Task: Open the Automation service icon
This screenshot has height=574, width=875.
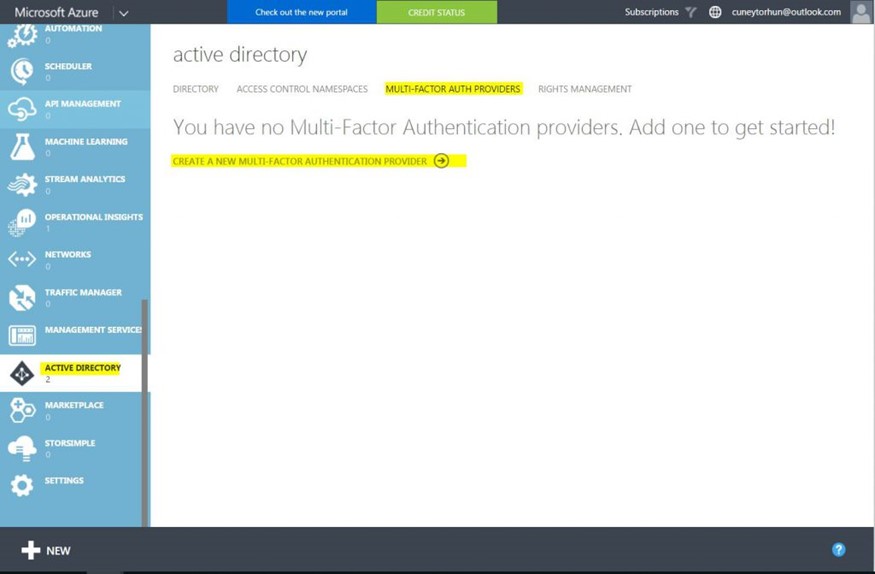Action: point(22,35)
